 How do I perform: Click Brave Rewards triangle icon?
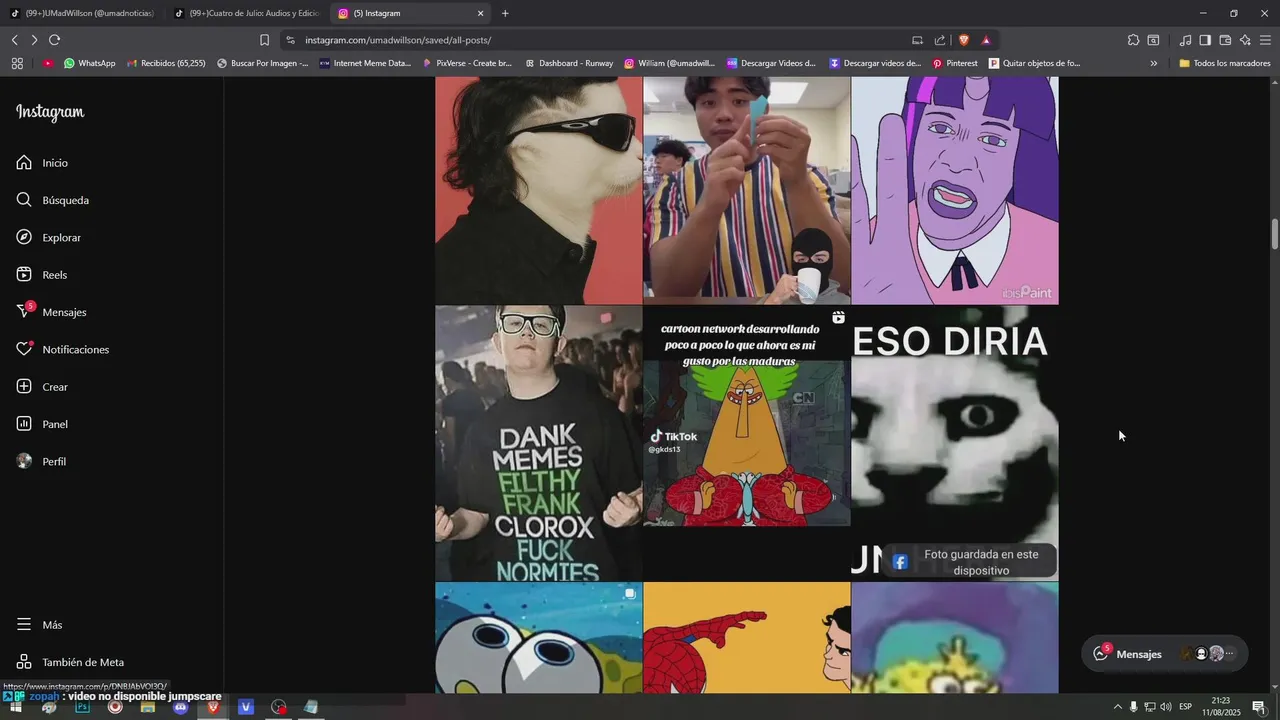pos(986,40)
